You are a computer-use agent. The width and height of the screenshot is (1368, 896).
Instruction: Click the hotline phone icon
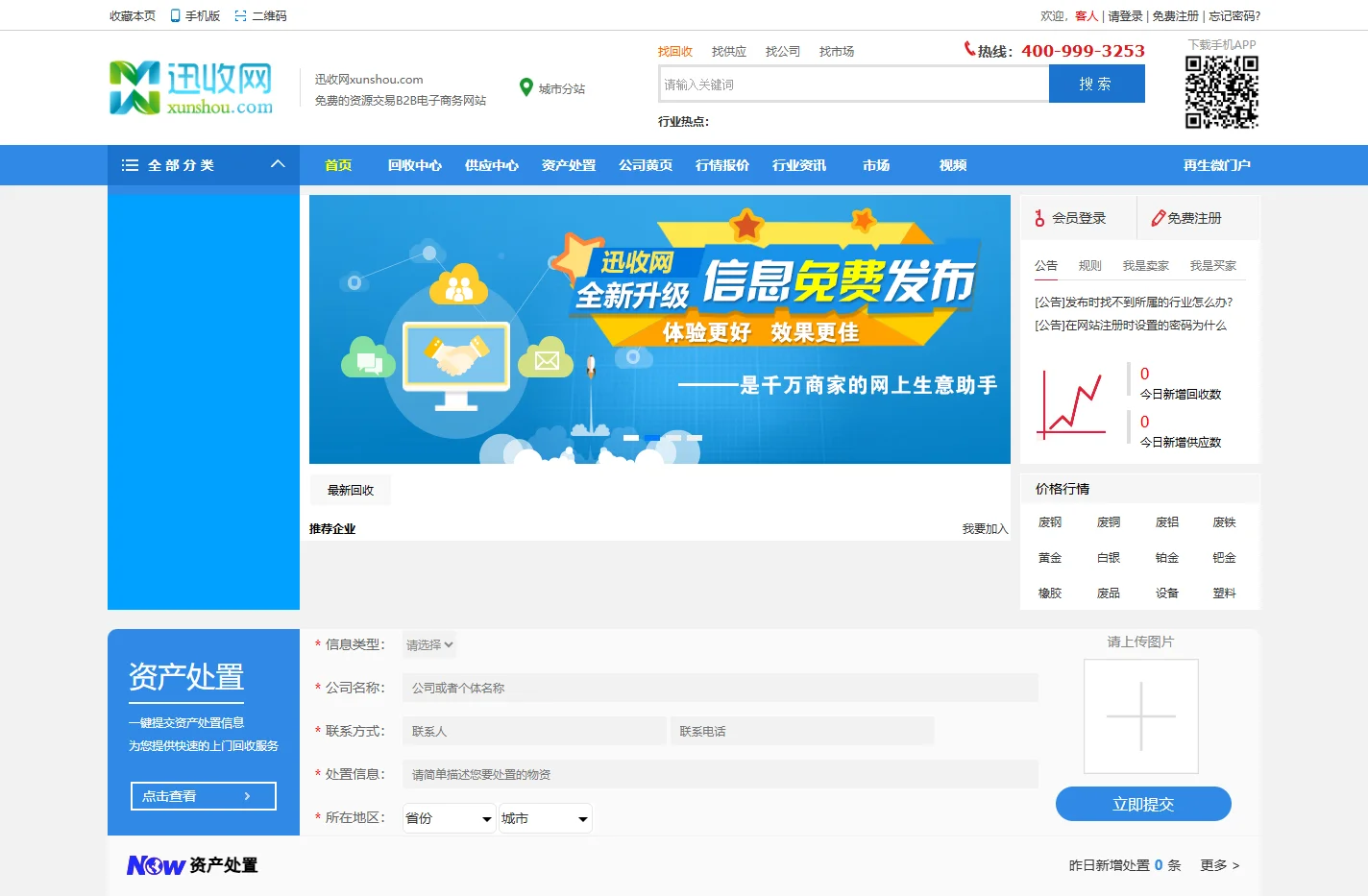(969, 48)
